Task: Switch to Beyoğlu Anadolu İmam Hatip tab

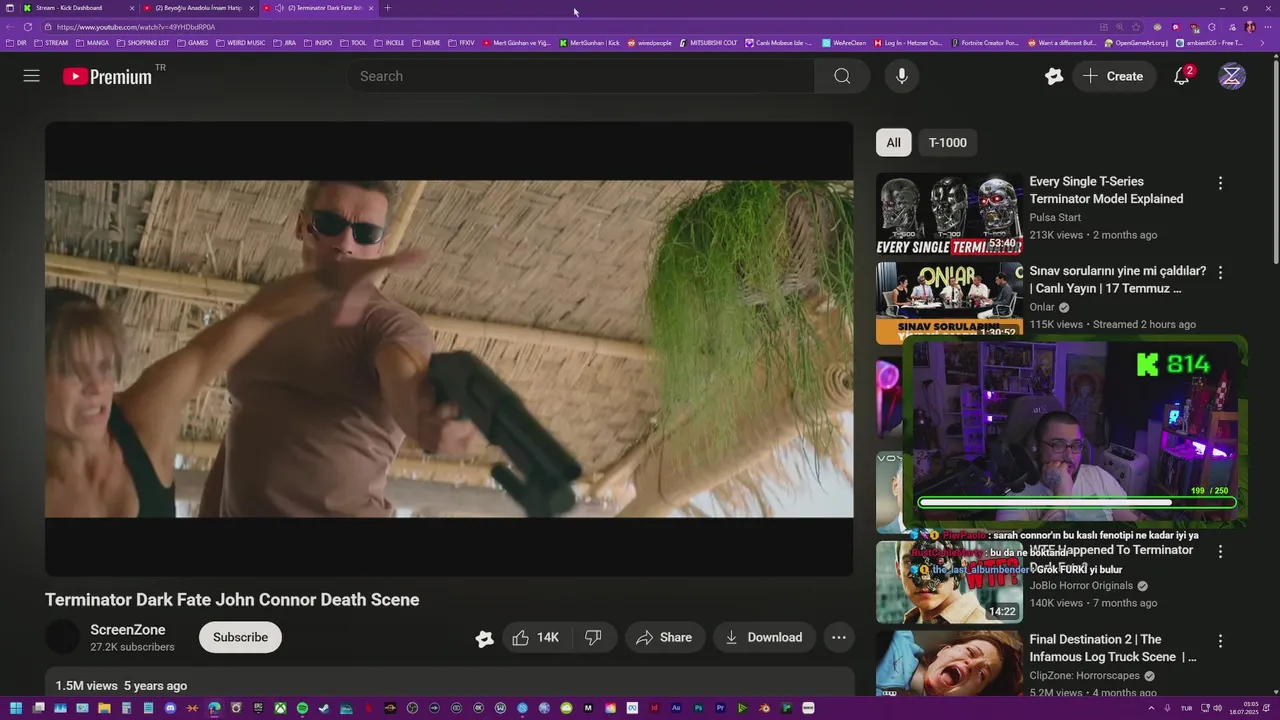Action: pyautogui.click(x=199, y=8)
